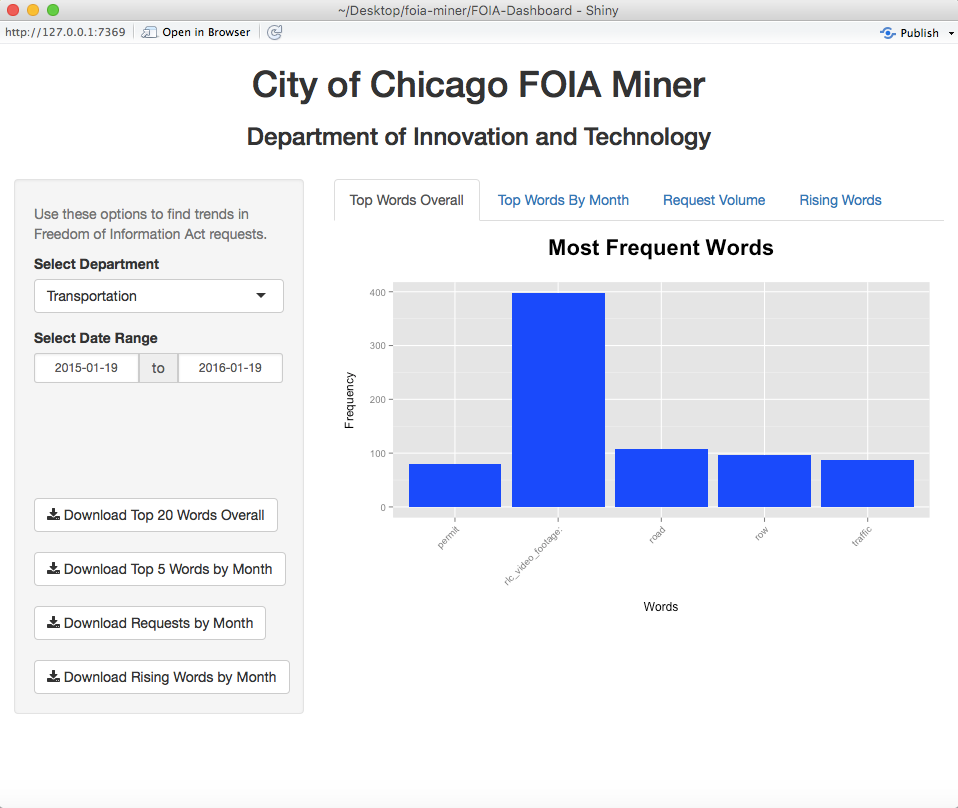
Task: Click the Select Date Range label
Action: coord(96,338)
